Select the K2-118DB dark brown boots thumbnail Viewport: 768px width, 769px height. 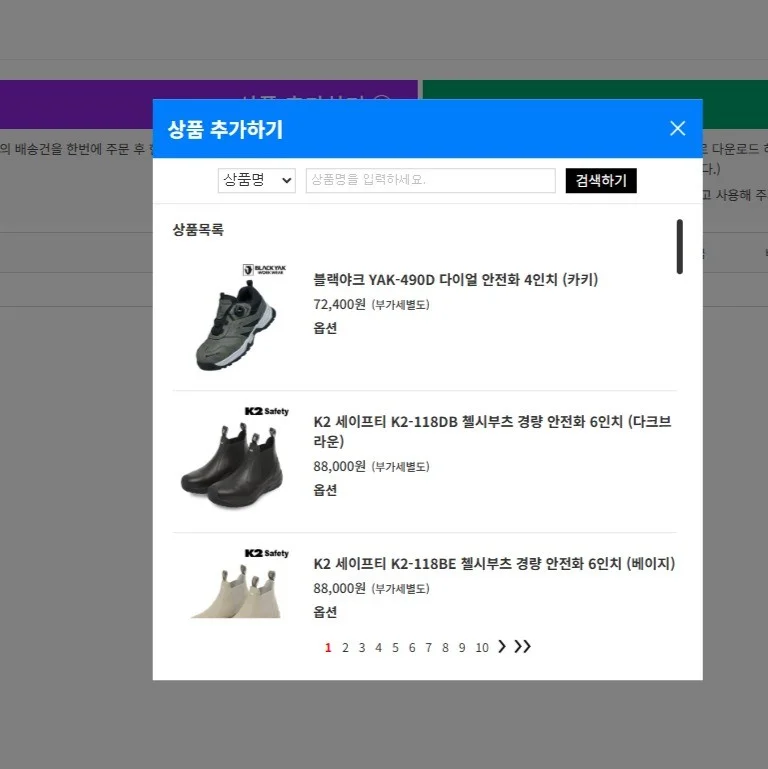pos(237,458)
